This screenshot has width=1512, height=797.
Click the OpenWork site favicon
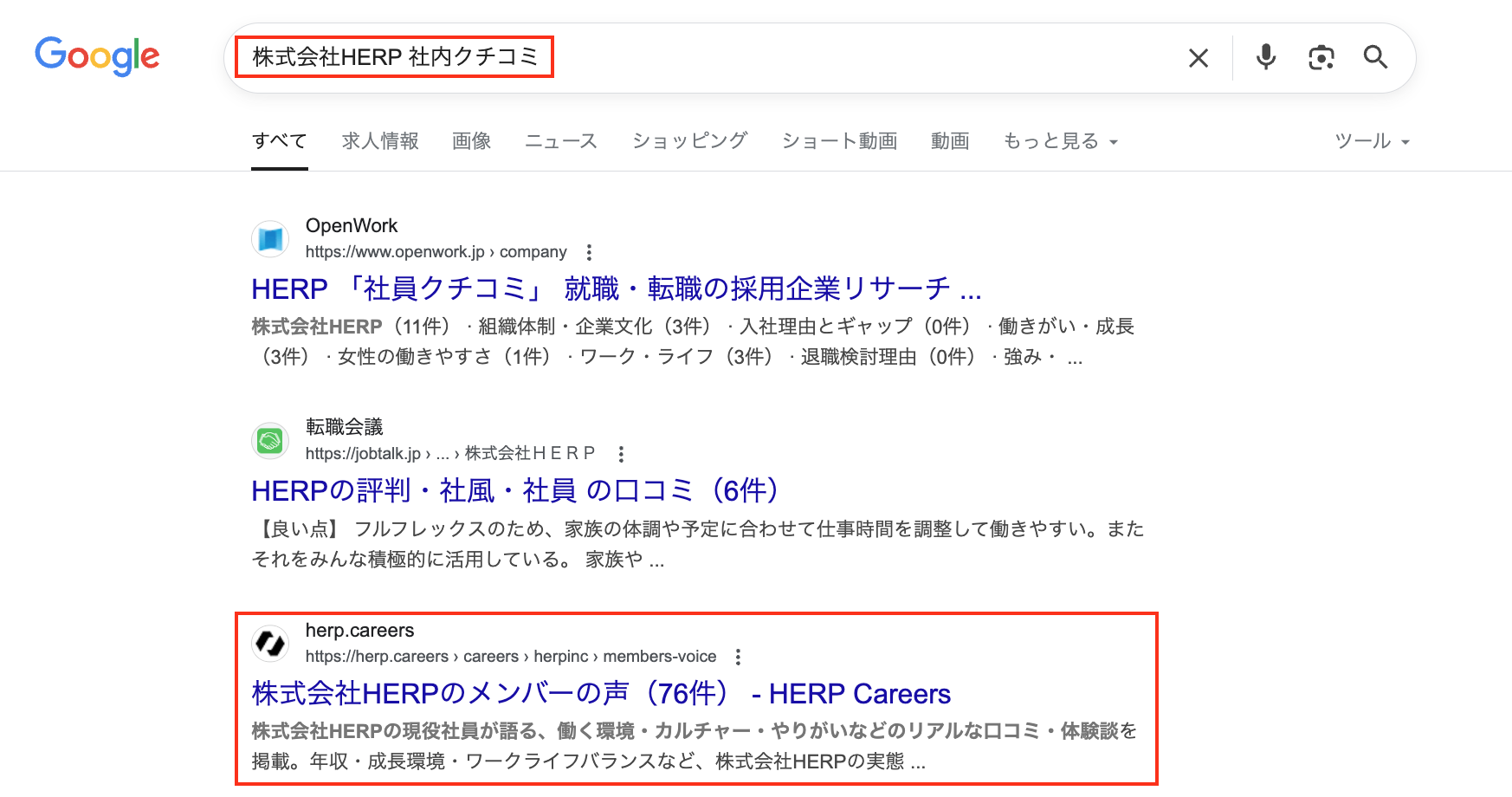(270, 238)
